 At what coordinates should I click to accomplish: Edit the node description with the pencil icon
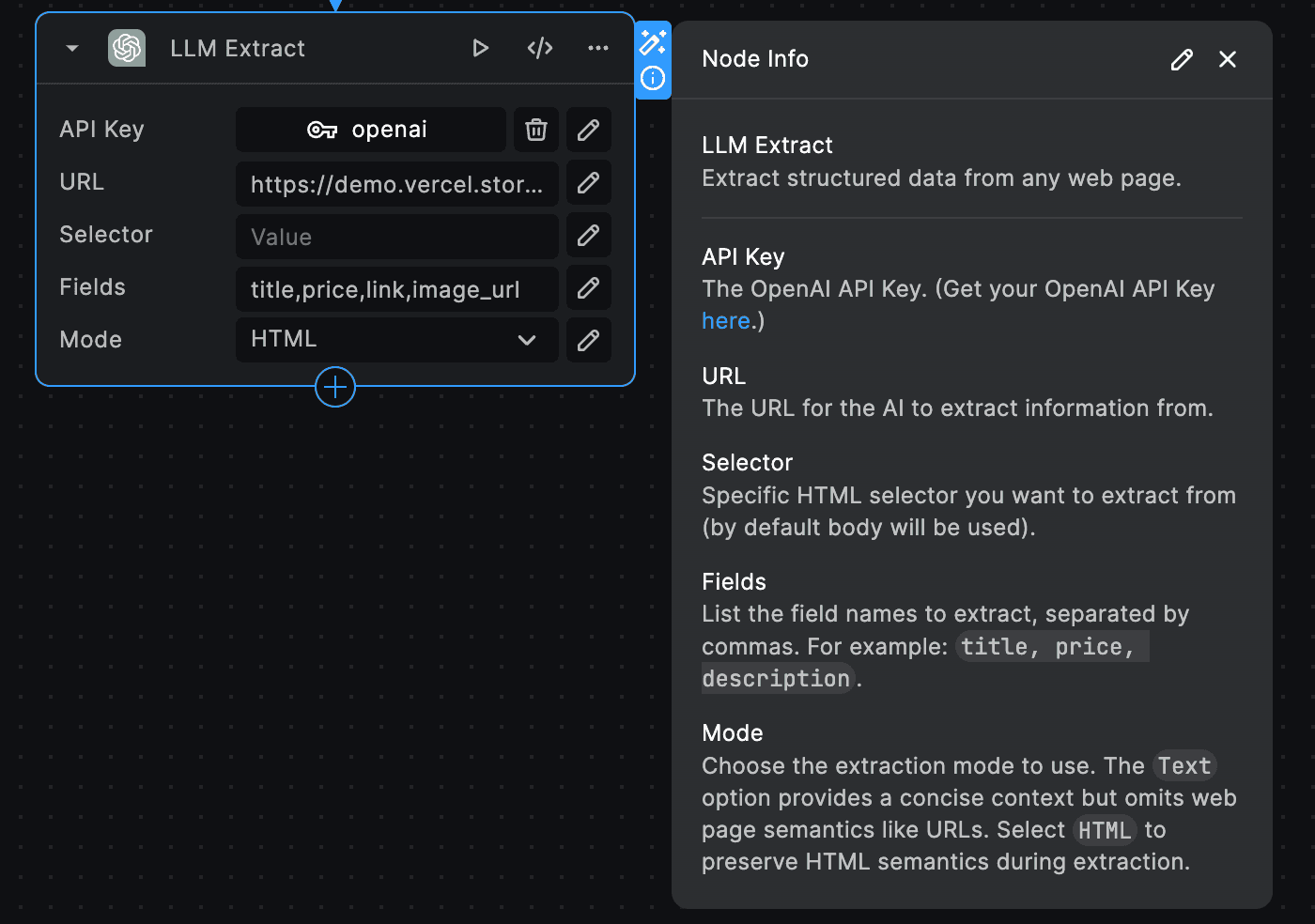[1181, 59]
